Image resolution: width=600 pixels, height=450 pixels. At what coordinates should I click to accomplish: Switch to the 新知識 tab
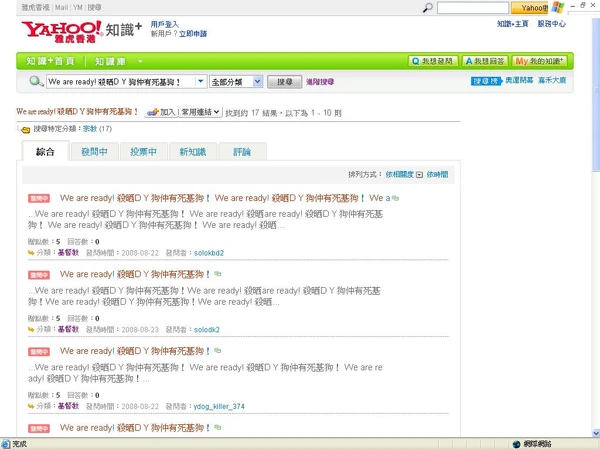point(193,152)
